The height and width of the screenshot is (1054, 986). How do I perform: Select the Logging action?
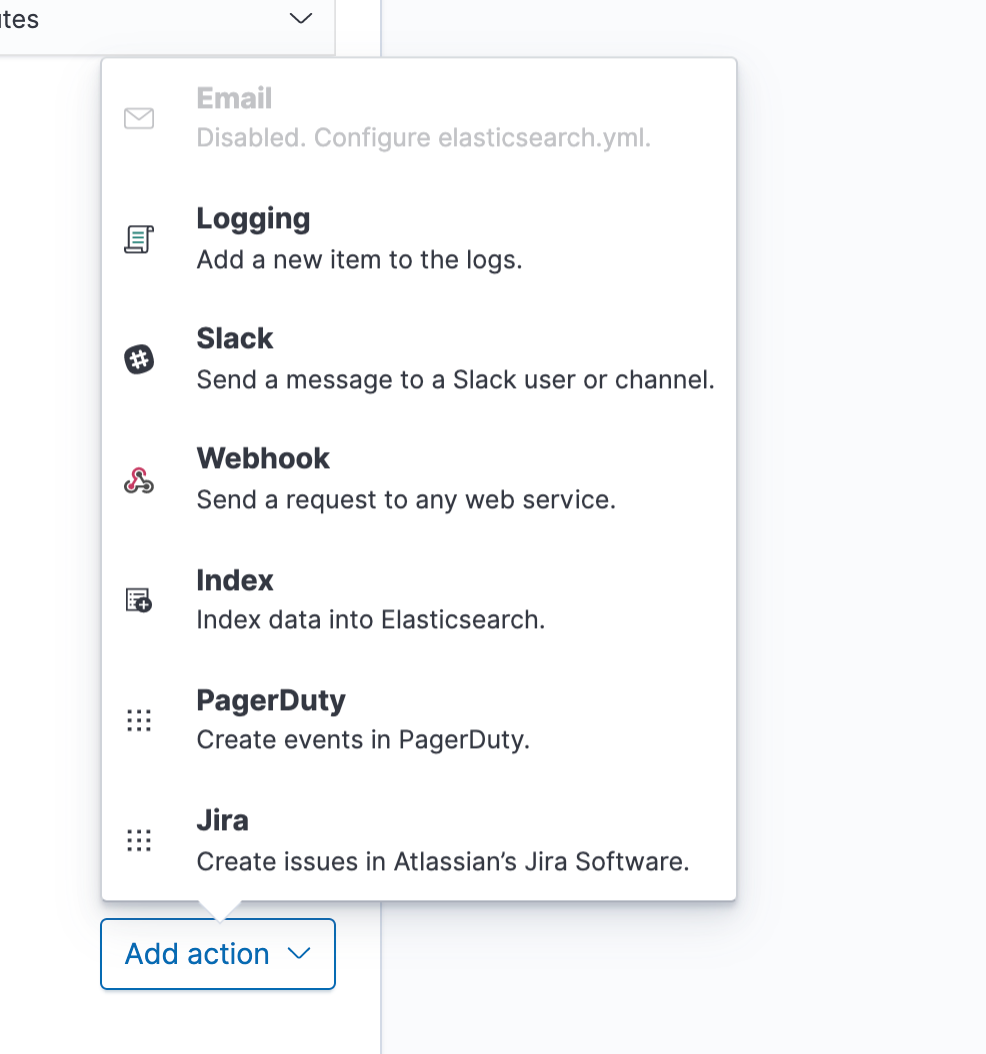coord(419,239)
